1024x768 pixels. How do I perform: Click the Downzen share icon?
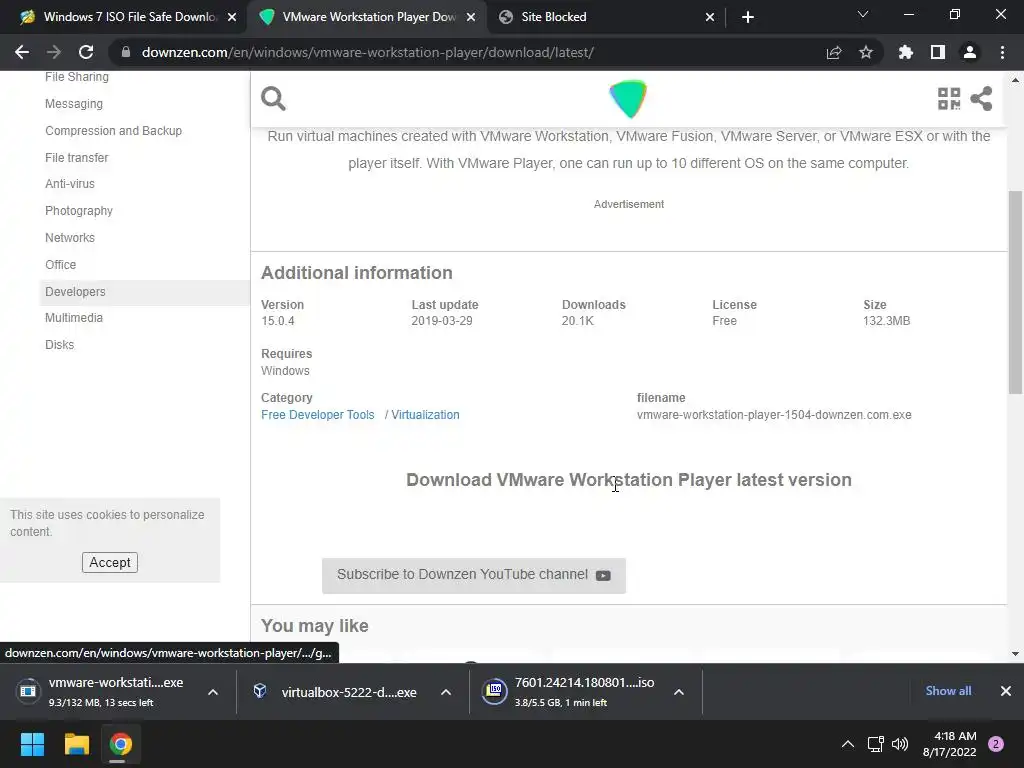click(x=981, y=99)
